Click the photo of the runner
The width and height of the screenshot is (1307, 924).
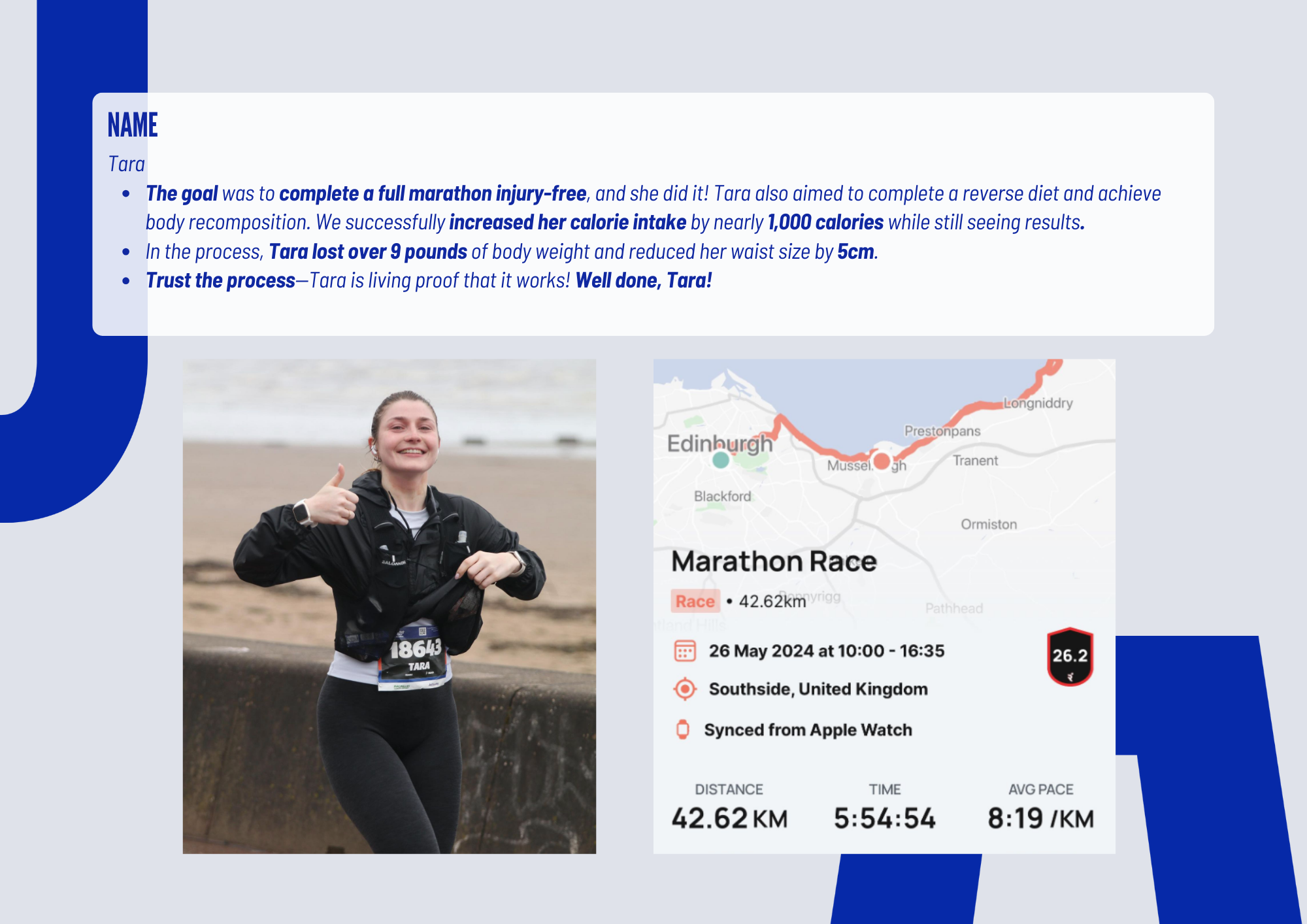click(389, 605)
